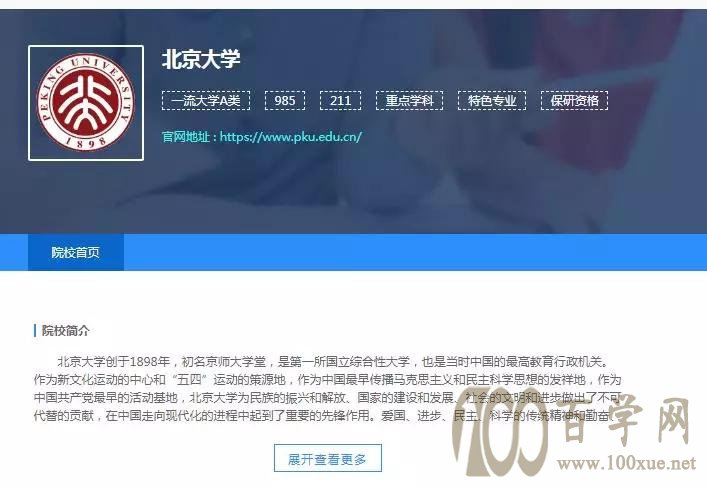
Task: Select the 985 tag badge
Action: [285, 100]
